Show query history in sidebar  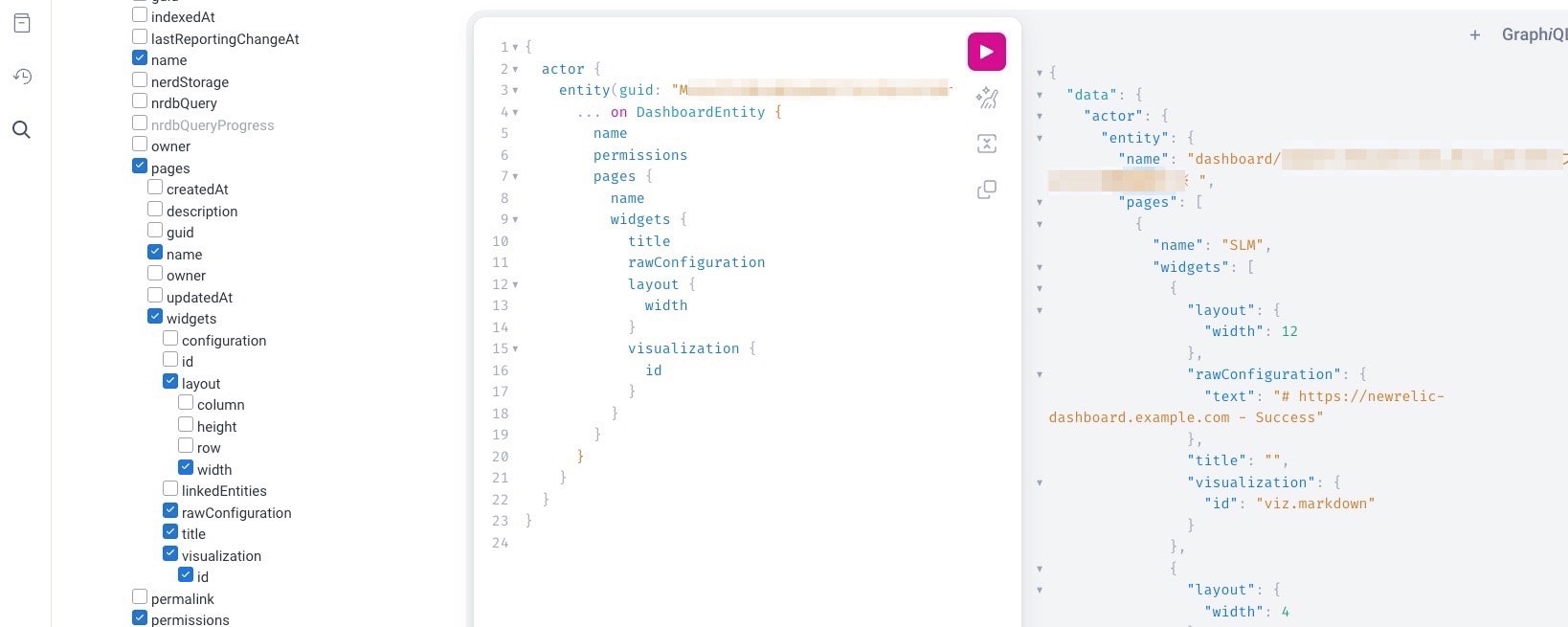coord(22,77)
